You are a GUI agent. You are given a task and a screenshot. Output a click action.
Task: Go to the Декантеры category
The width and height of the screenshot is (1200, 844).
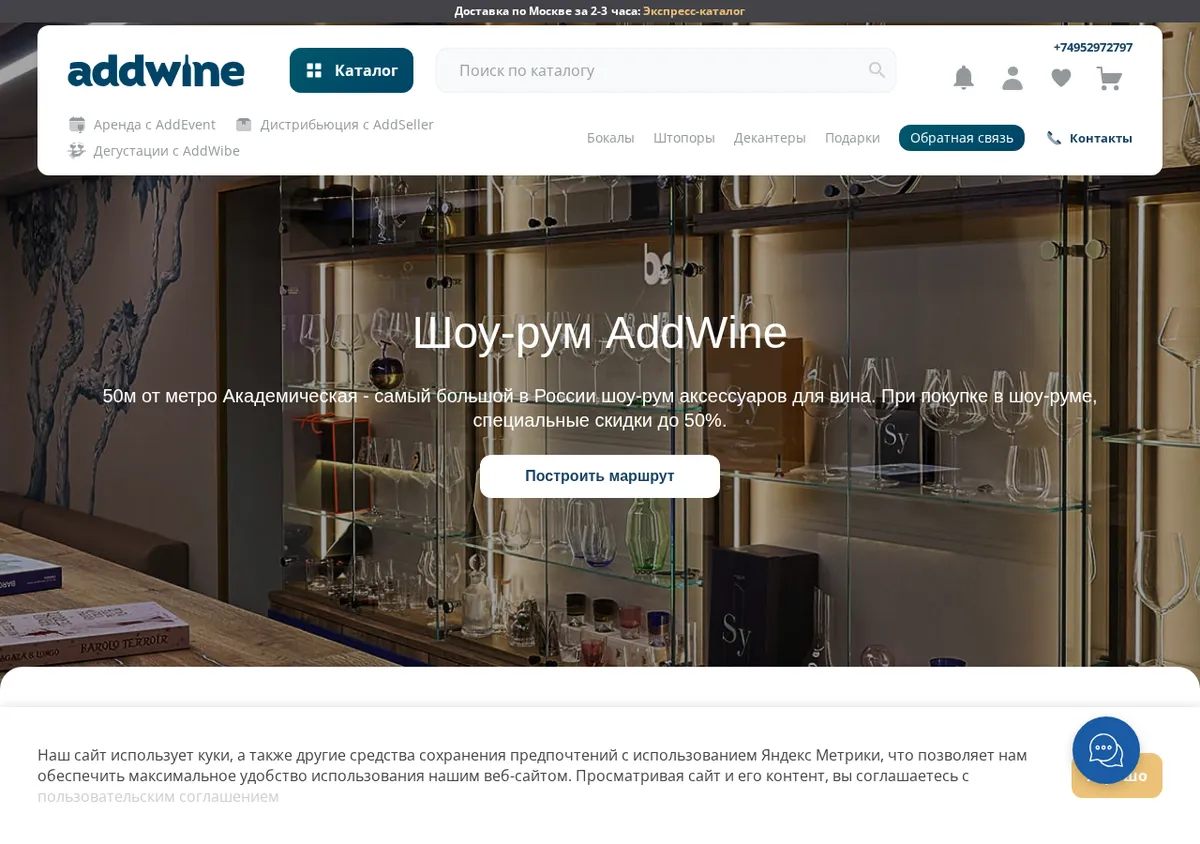770,138
